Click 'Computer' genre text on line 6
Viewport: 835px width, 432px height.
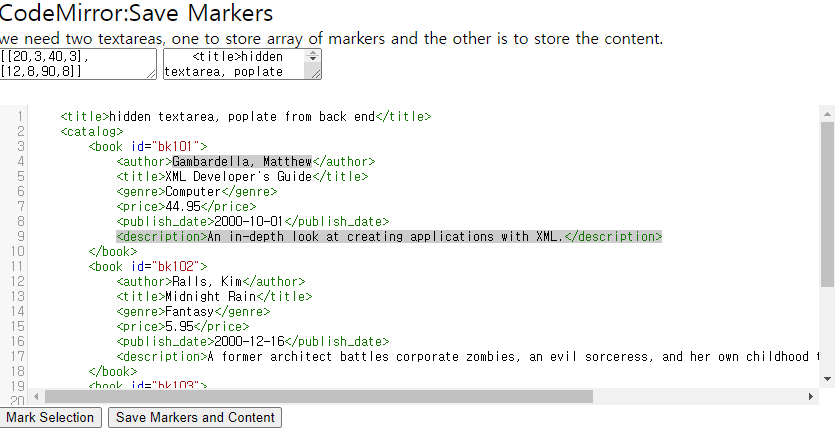[193, 191]
